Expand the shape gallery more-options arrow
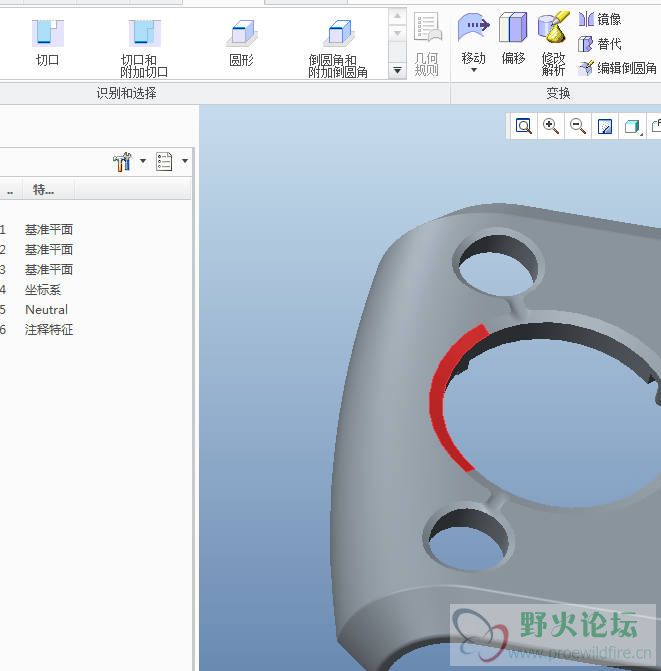This screenshot has height=671, width=661. tap(397, 70)
